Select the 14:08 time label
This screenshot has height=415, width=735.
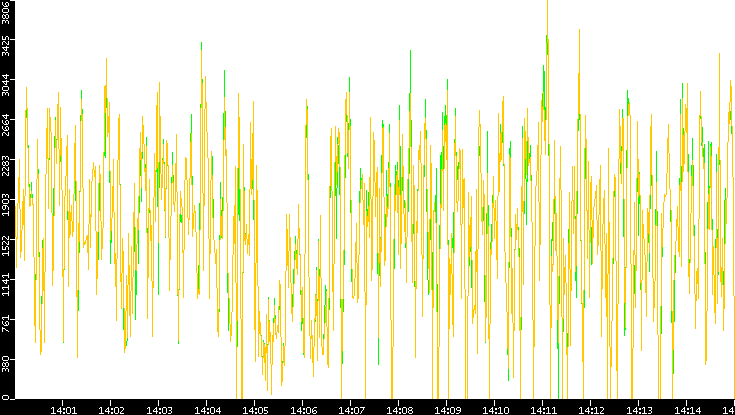click(x=398, y=409)
